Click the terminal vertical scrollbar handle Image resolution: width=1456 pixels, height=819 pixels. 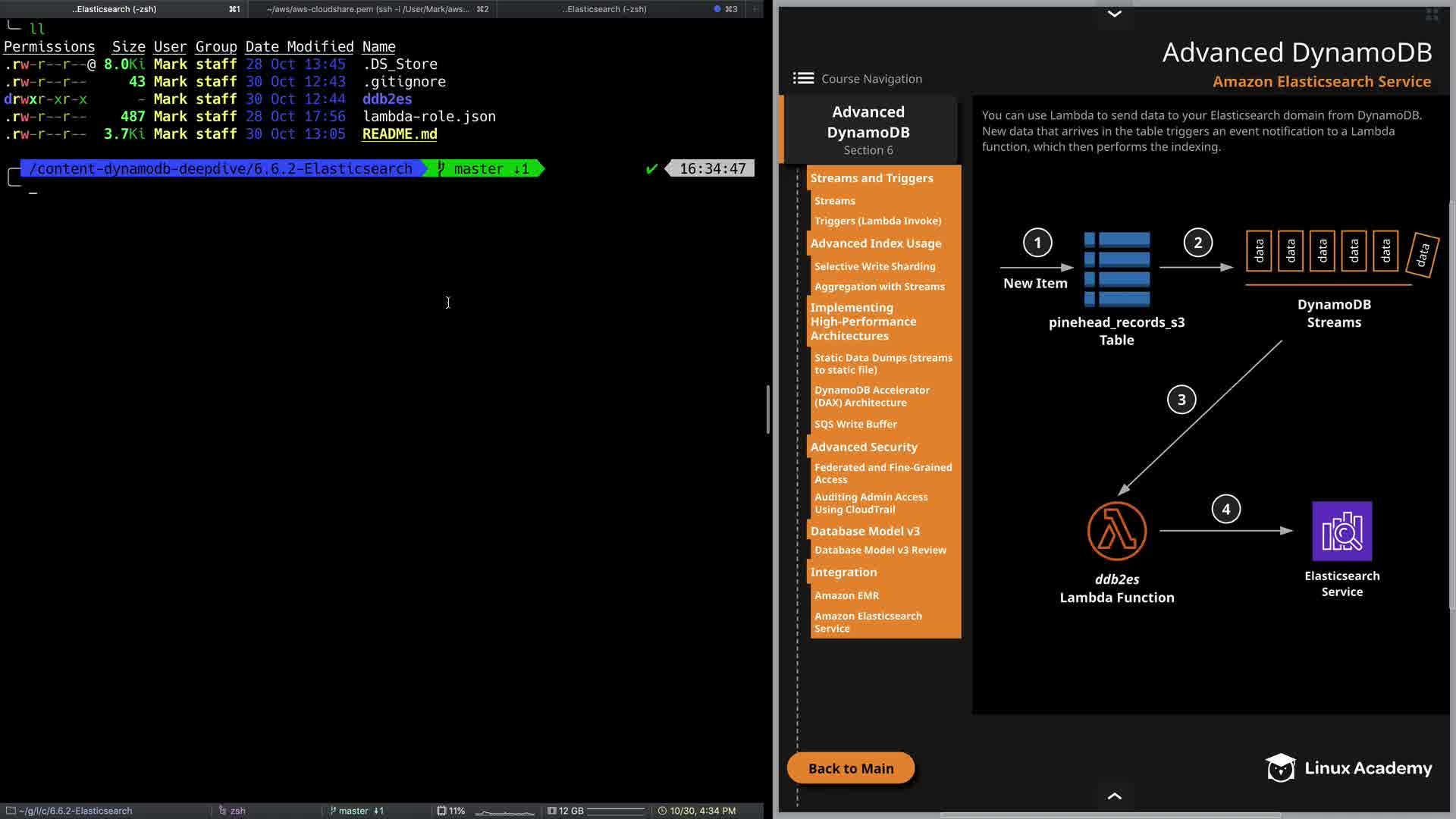tap(767, 409)
